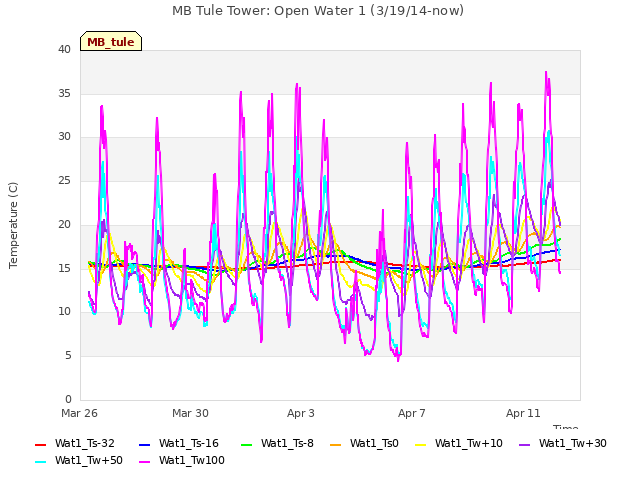Toggle the Wat1_Ts0 legend entry
This screenshot has height=480, width=640.
364,444
